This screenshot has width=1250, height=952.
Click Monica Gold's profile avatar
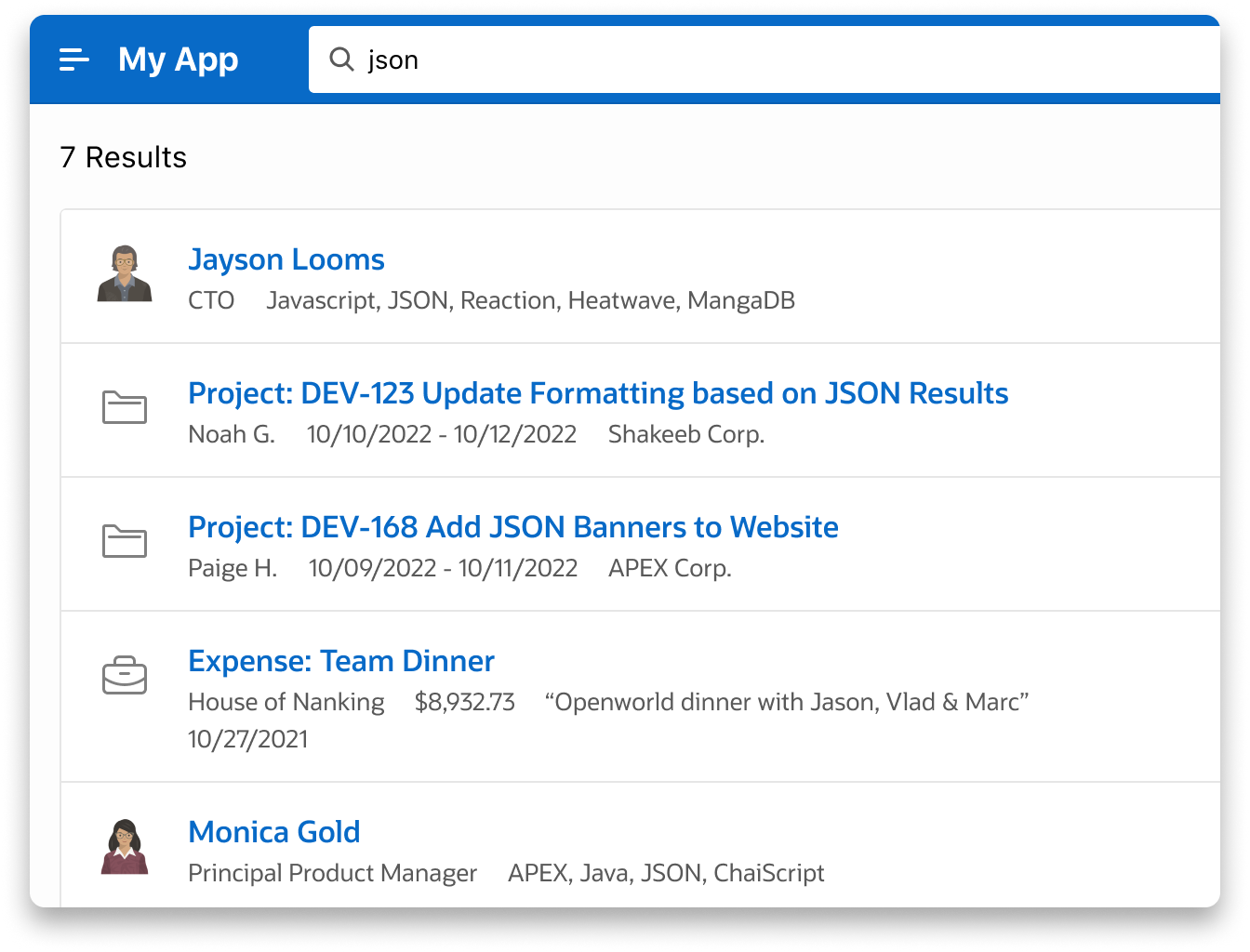[x=125, y=847]
